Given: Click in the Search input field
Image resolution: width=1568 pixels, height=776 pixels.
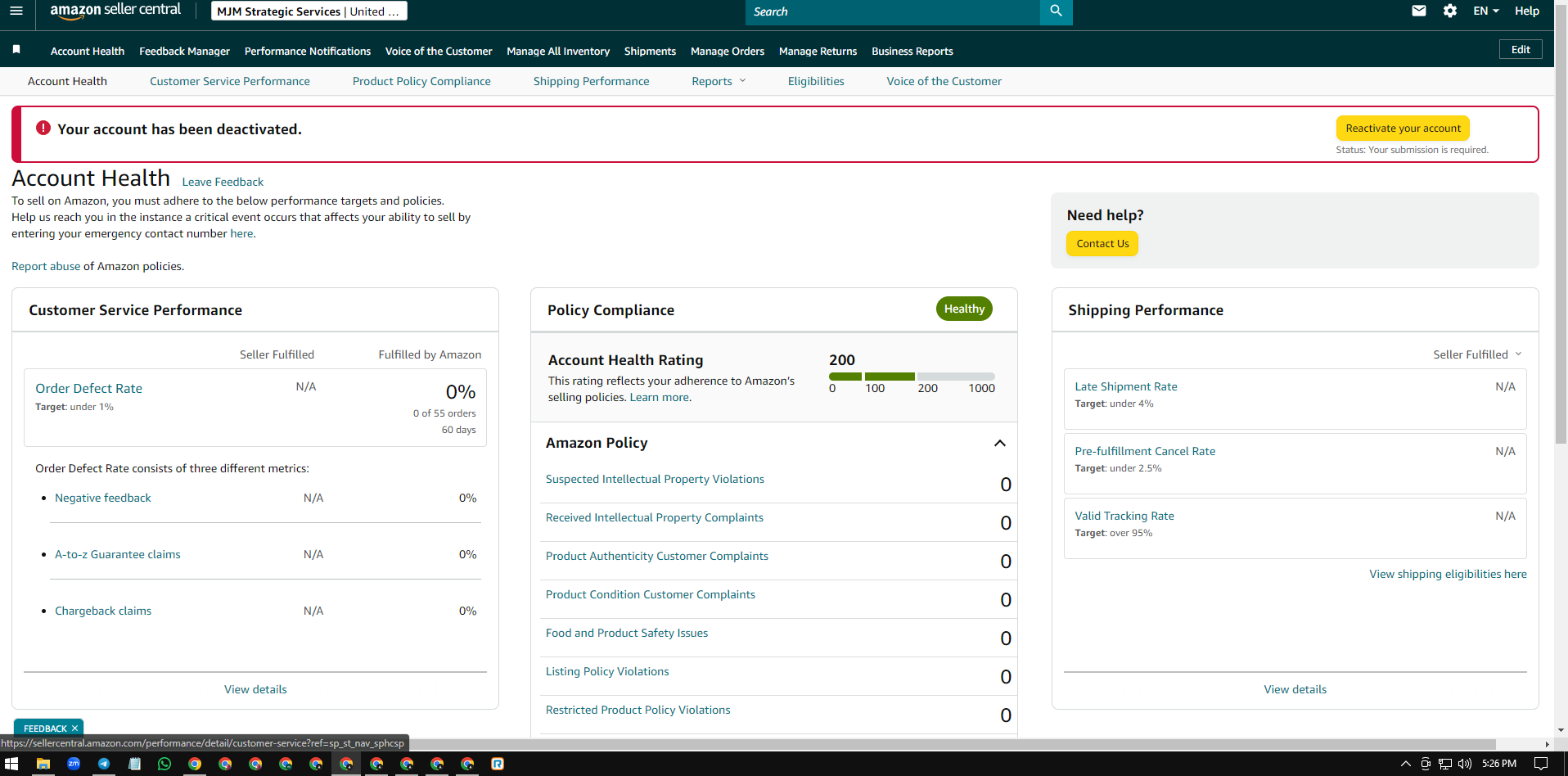Looking at the screenshot, I should click(893, 11).
